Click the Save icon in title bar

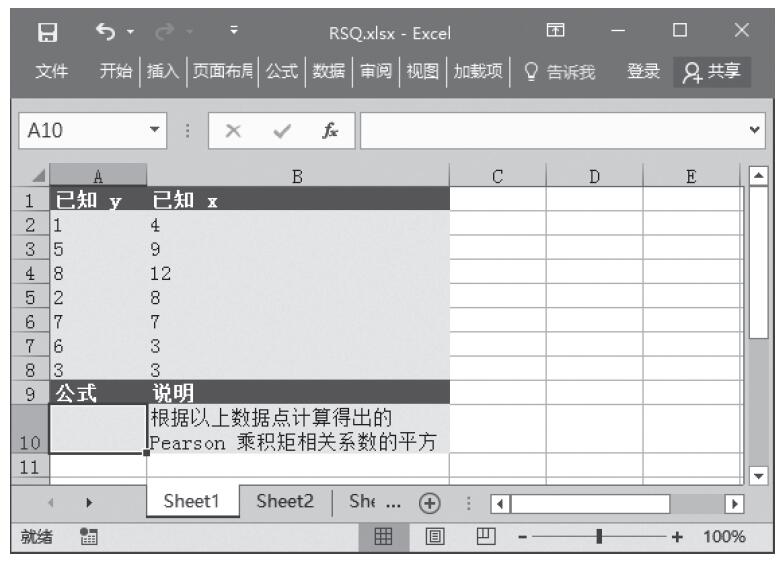pyautogui.click(x=47, y=32)
